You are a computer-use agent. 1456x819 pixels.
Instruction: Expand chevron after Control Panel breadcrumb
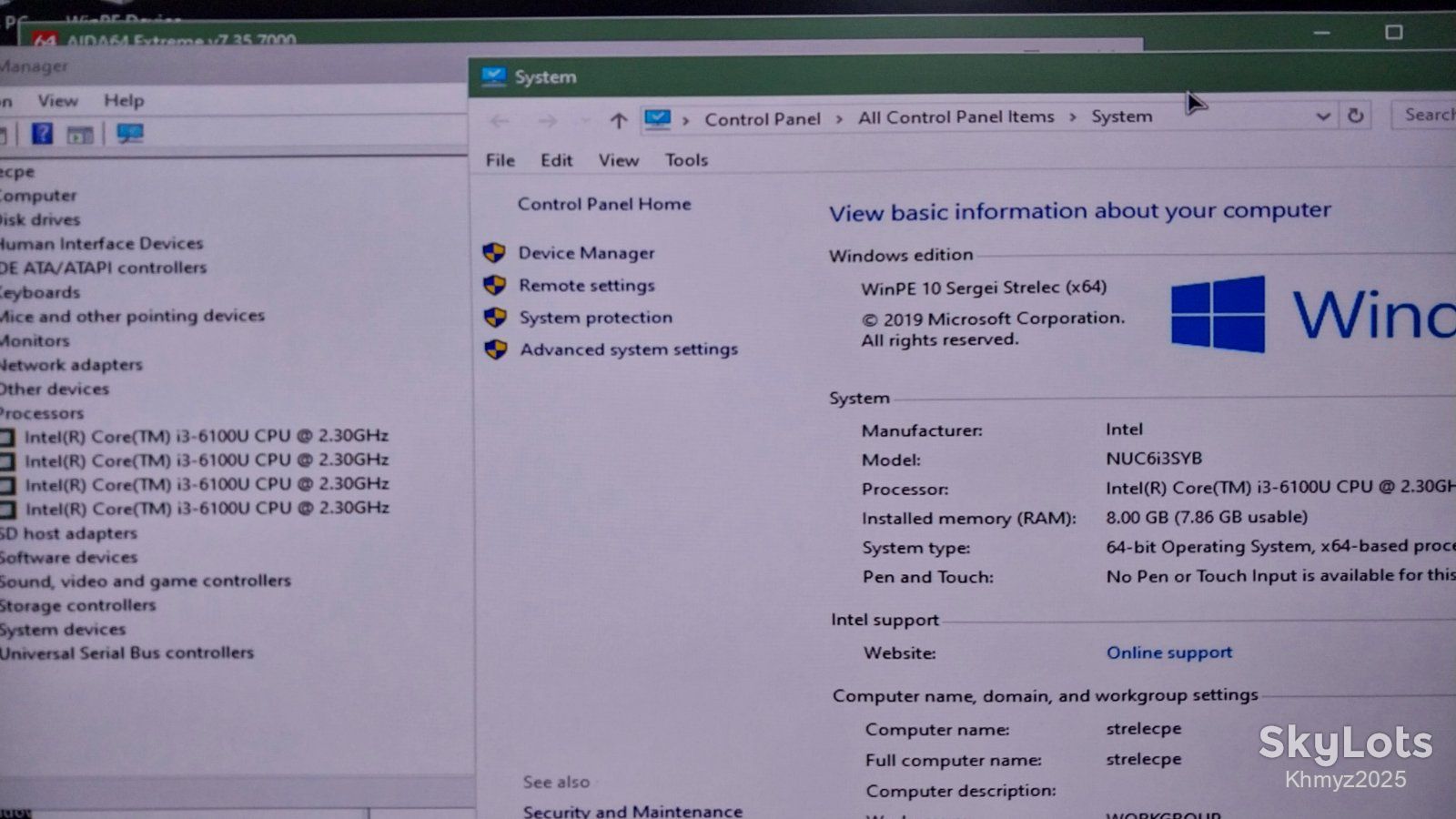(839, 119)
